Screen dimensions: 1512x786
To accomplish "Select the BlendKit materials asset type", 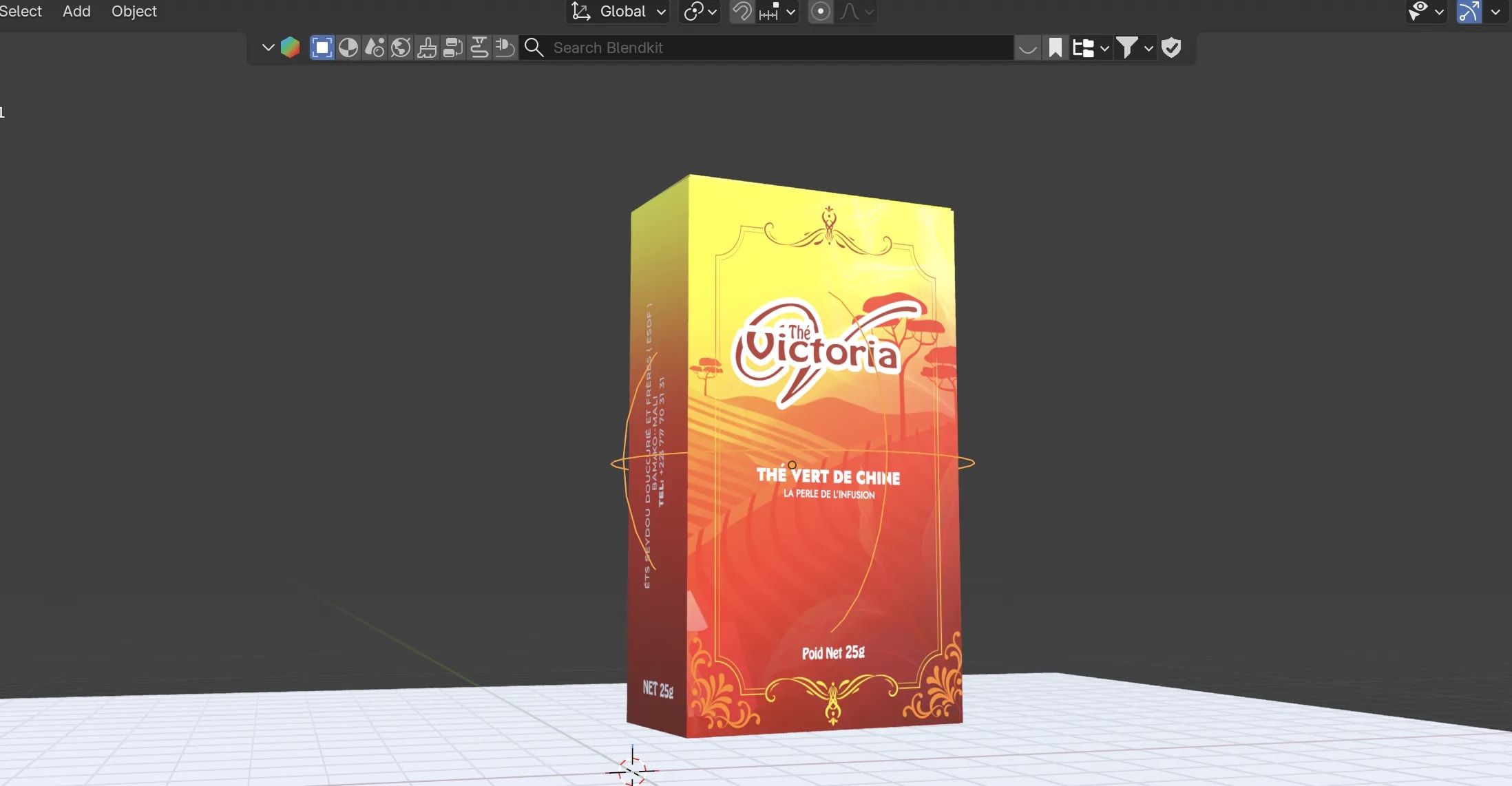I will click(x=348, y=47).
